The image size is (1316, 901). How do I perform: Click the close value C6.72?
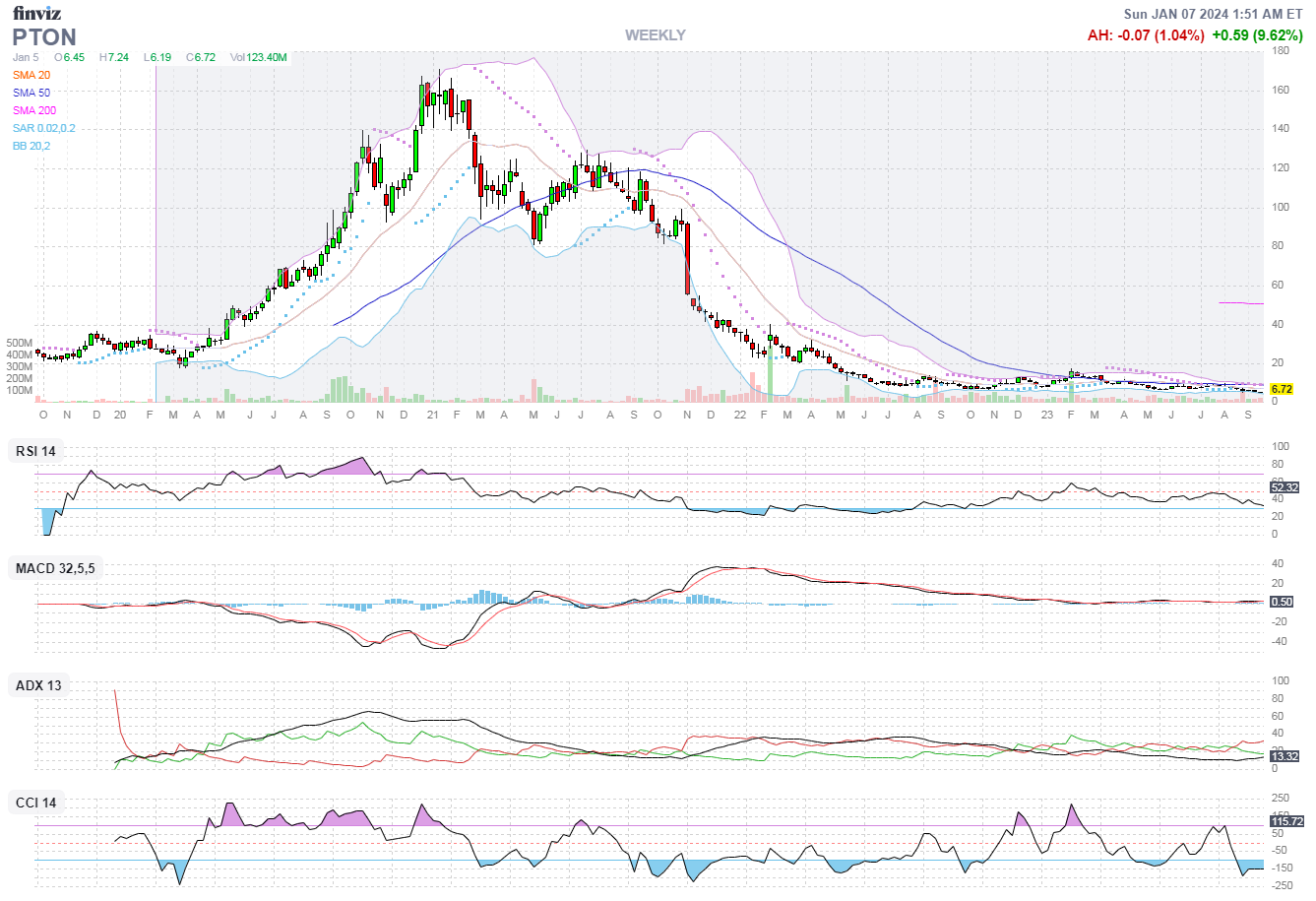point(201,57)
